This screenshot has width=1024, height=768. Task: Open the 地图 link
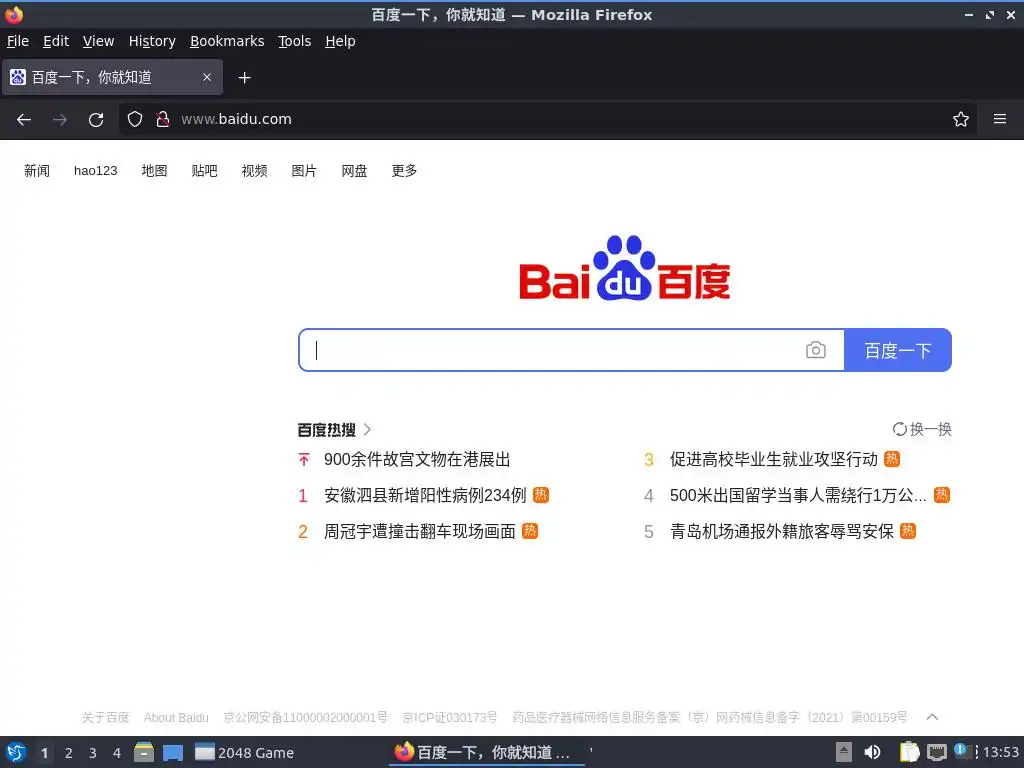tap(154, 170)
